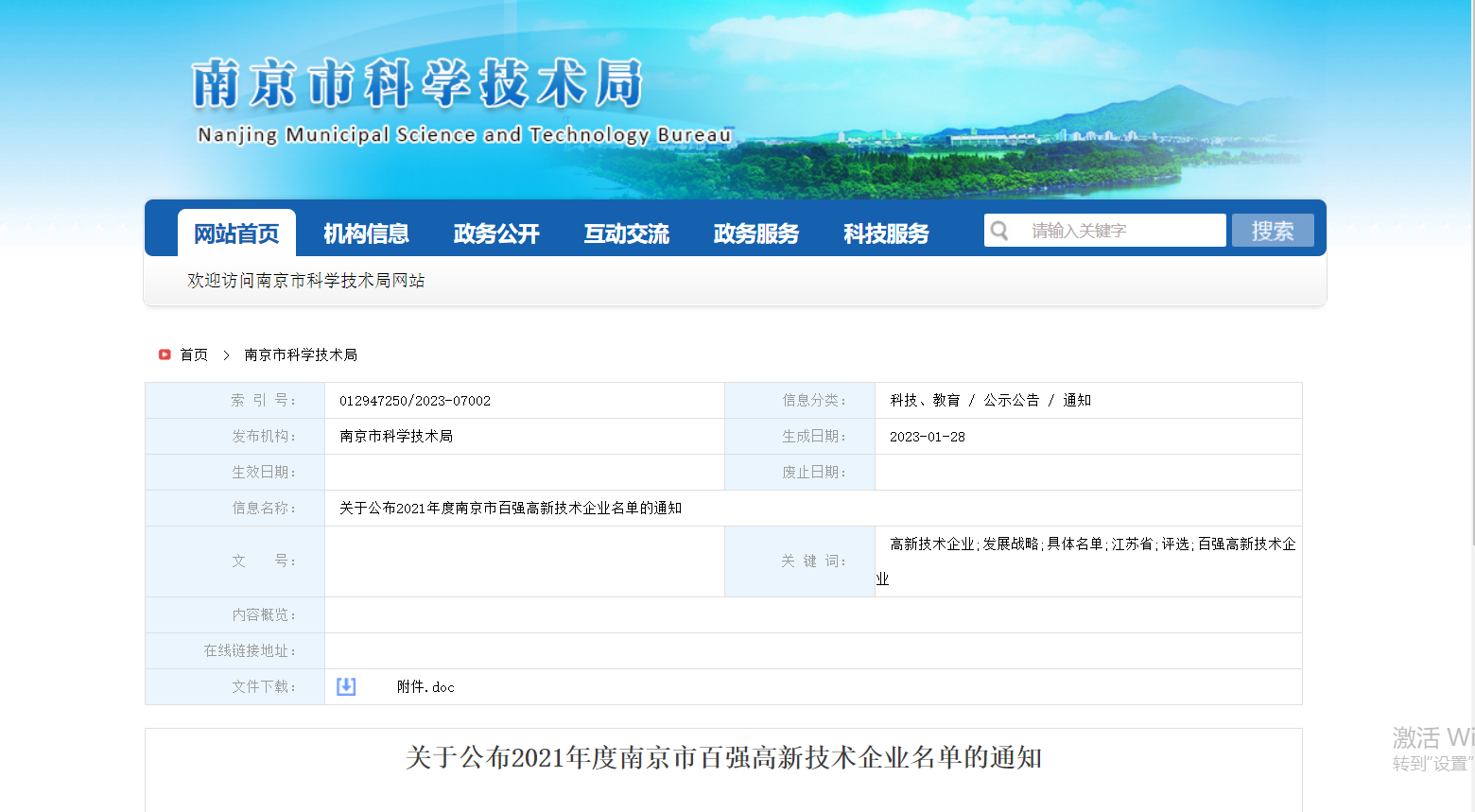Download the 附件.doc attachment link
Image resolution: width=1475 pixels, height=812 pixels.
[x=425, y=687]
